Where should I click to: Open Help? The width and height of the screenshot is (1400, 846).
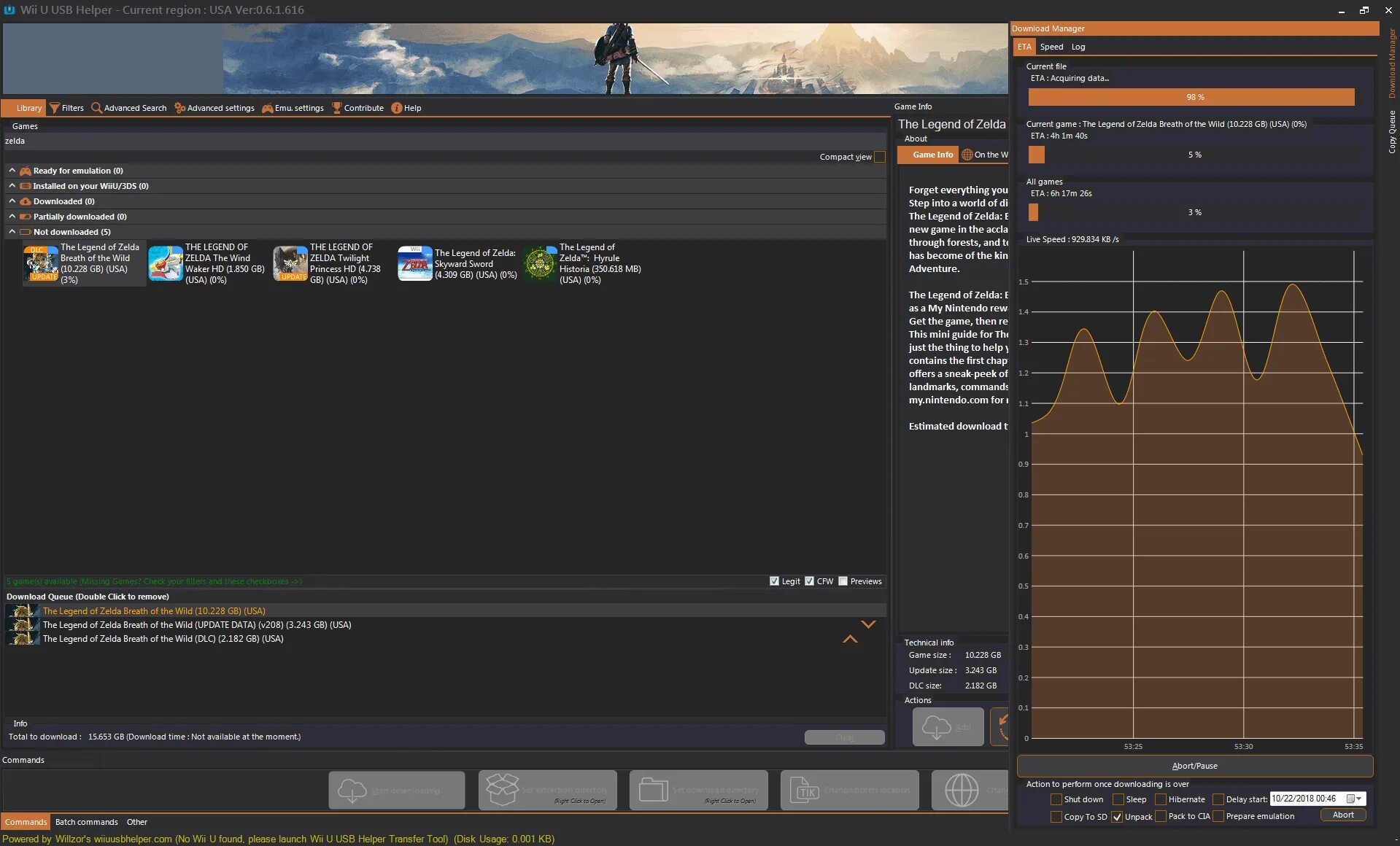[406, 108]
